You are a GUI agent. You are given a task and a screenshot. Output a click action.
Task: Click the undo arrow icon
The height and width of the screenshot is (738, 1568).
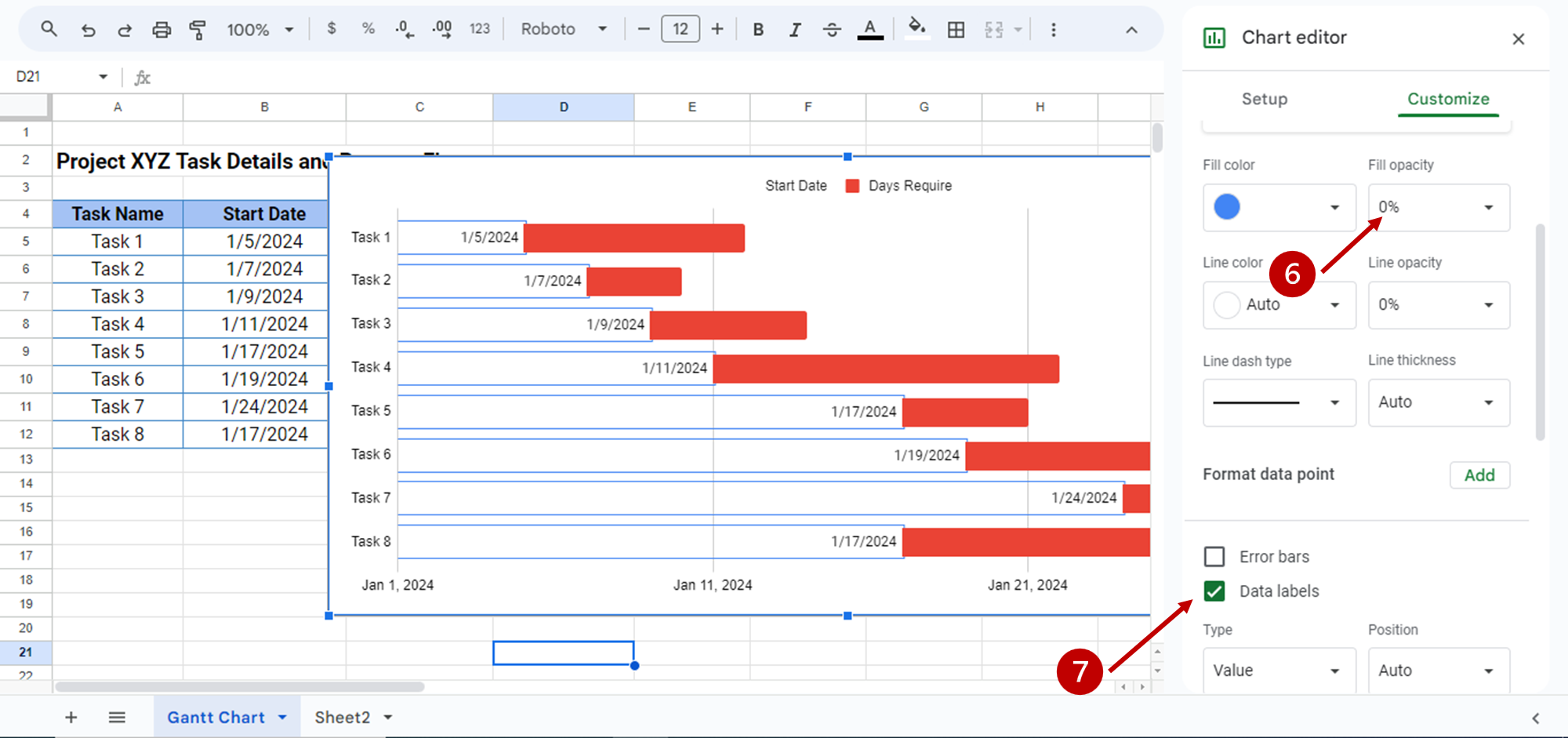pos(88,30)
